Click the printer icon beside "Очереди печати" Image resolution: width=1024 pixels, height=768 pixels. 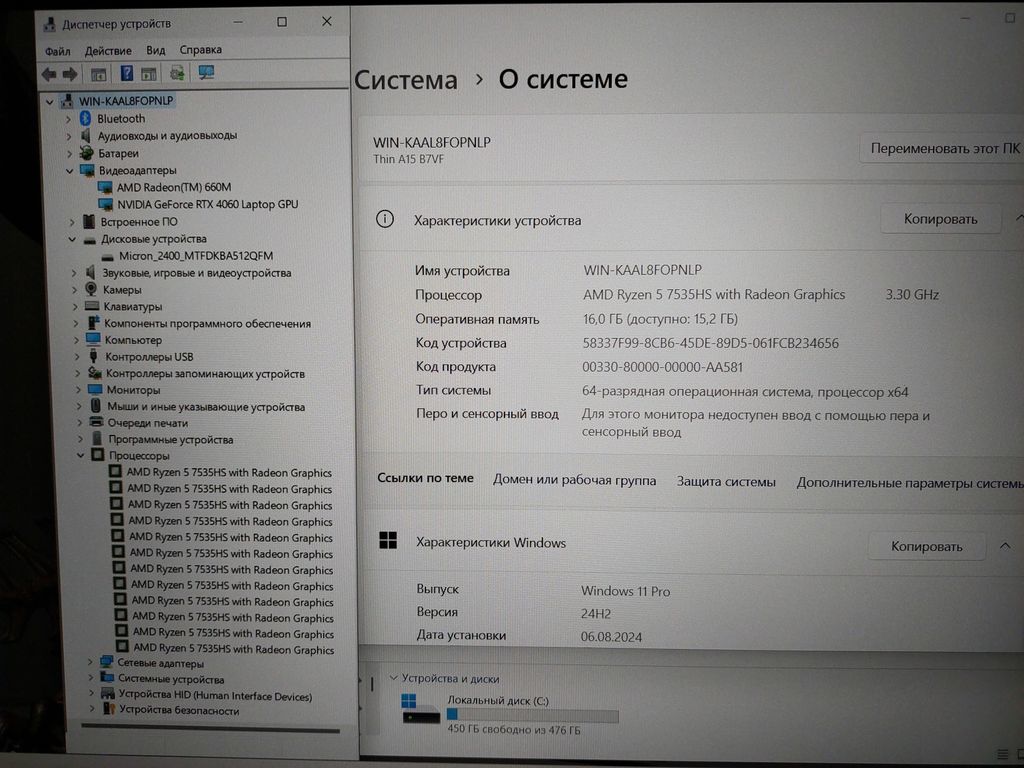pos(97,422)
